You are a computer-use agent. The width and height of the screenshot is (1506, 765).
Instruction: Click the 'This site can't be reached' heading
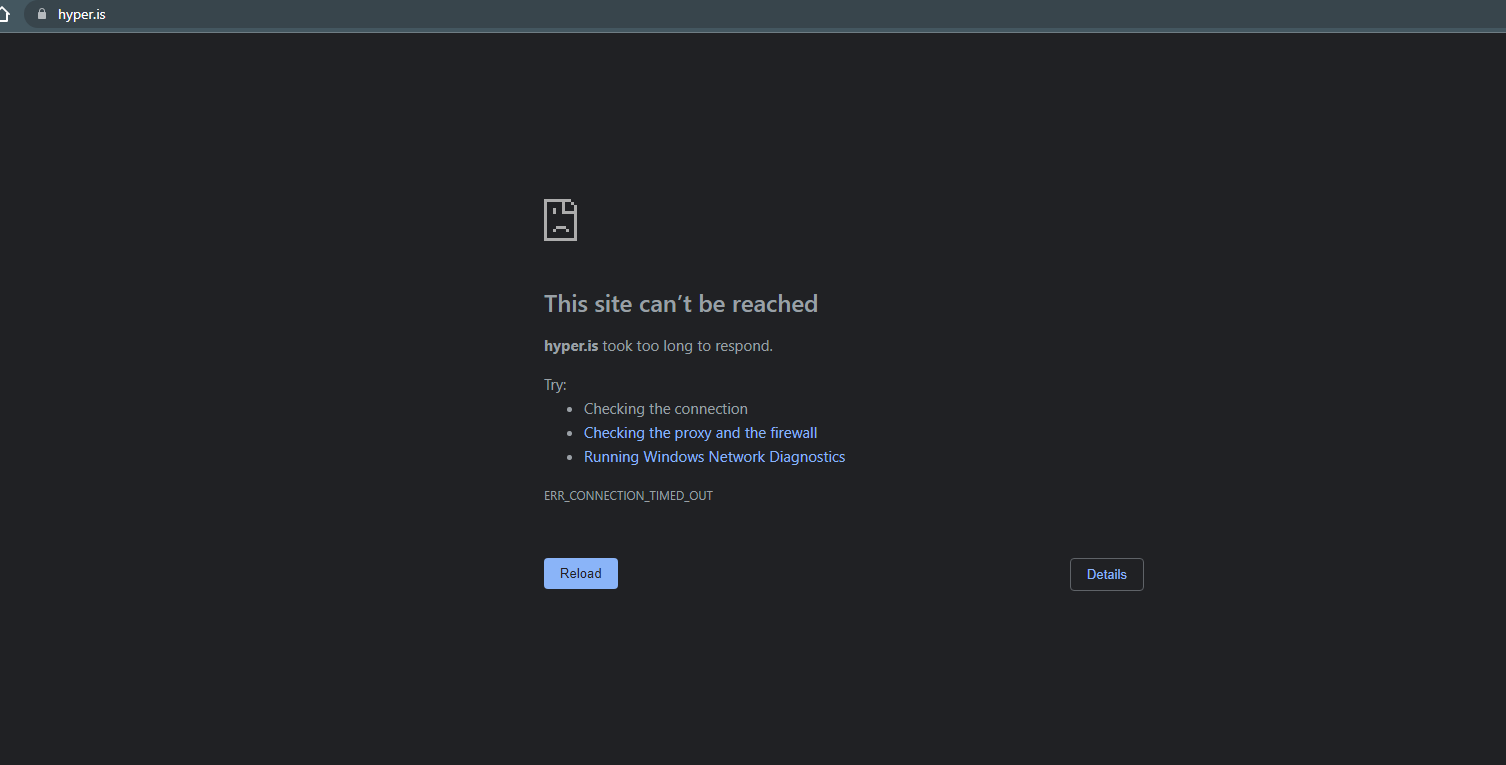tap(681, 303)
